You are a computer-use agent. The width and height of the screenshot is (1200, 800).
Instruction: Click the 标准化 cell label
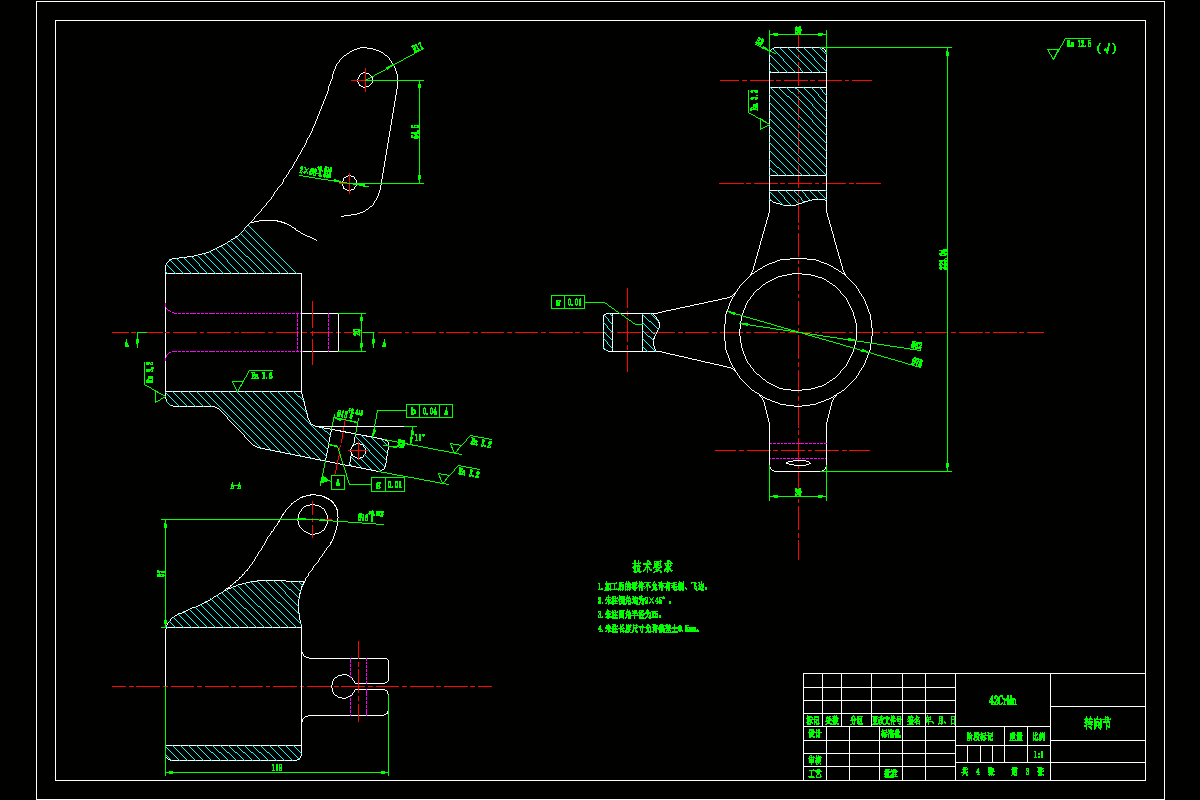click(890, 733)
